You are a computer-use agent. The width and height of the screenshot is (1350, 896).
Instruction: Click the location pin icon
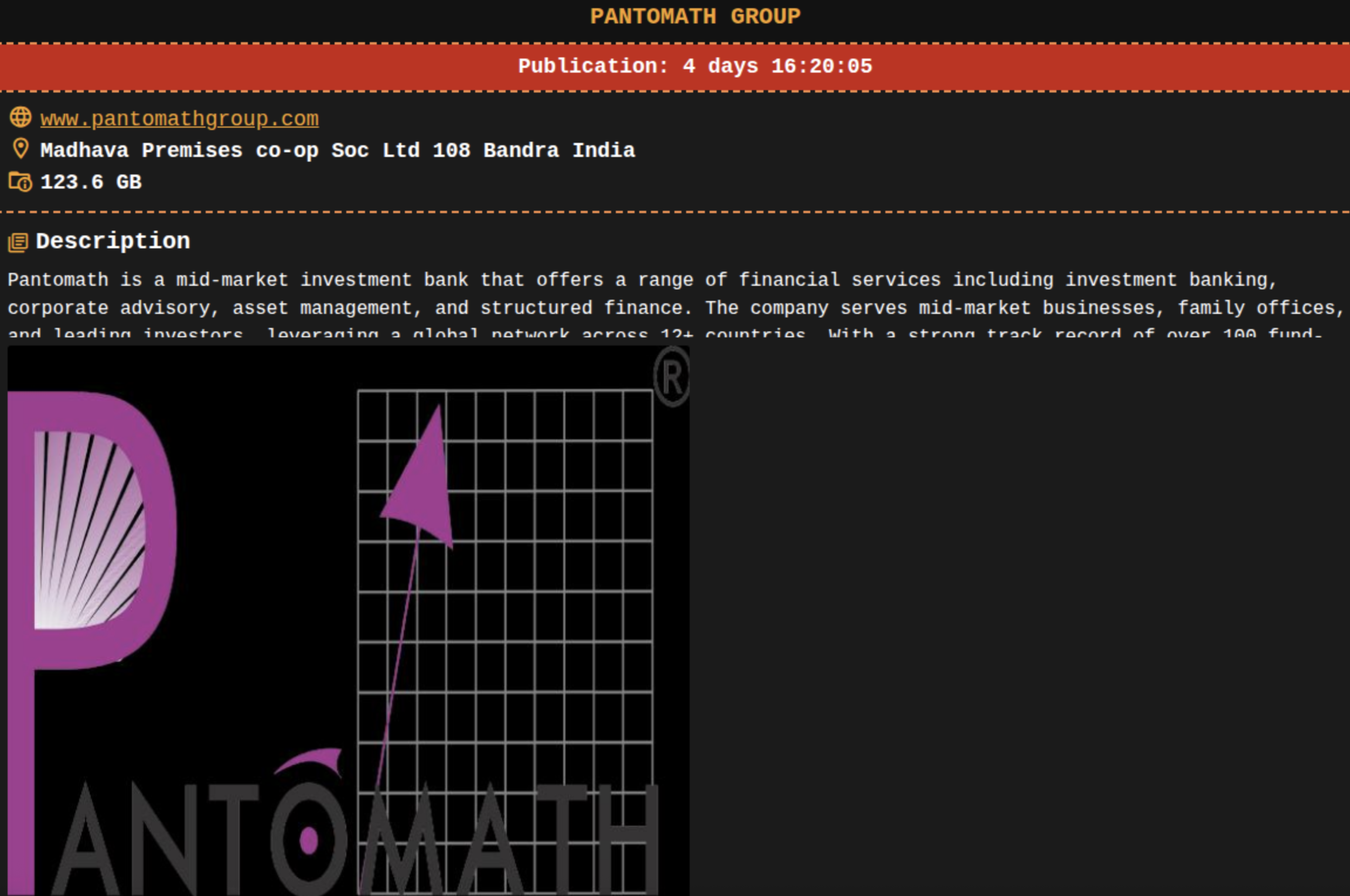point(21,149)
